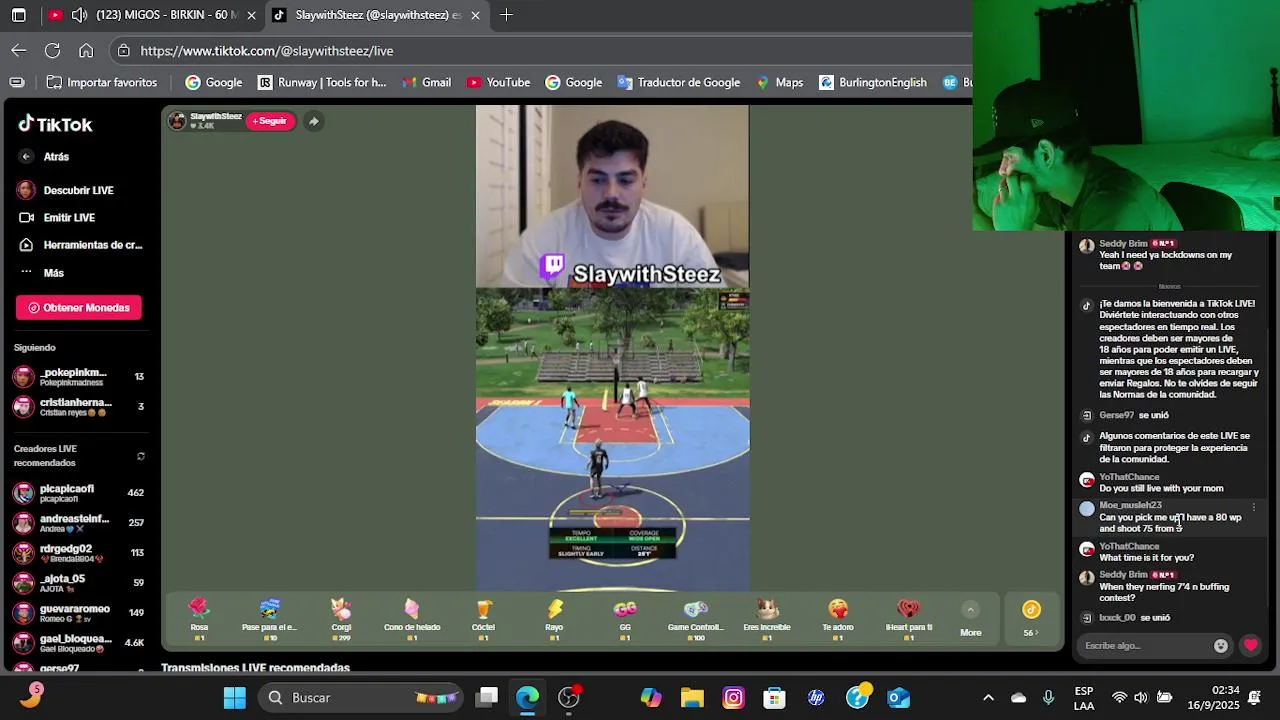This screenshot has width=1280, height=720.
Task: Go back with browser back arrow
Action: 19,50
